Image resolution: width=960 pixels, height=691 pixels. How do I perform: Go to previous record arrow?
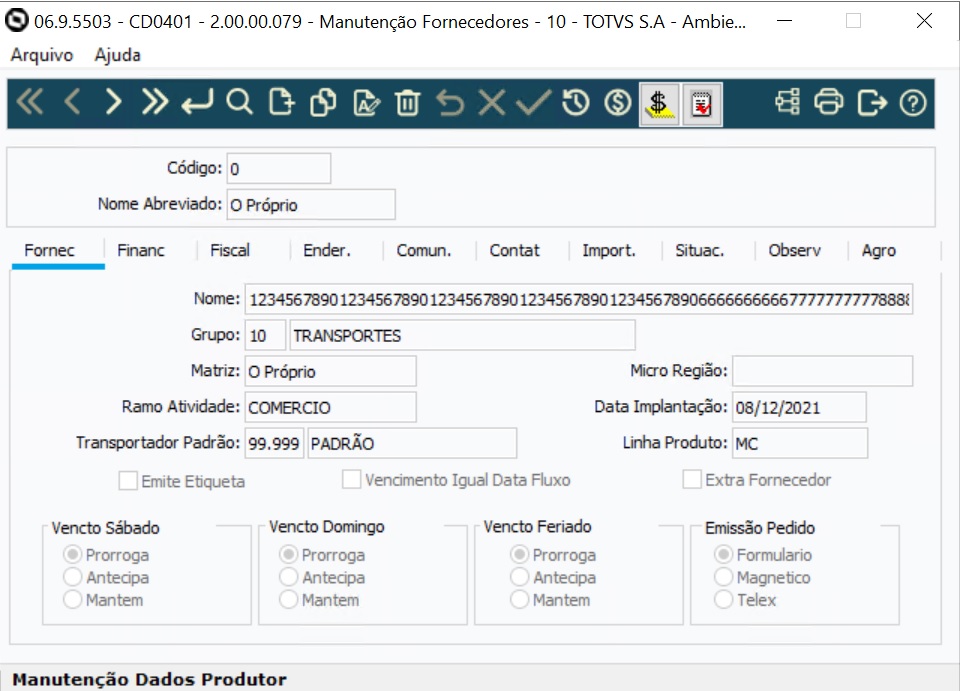coord(72,102)
